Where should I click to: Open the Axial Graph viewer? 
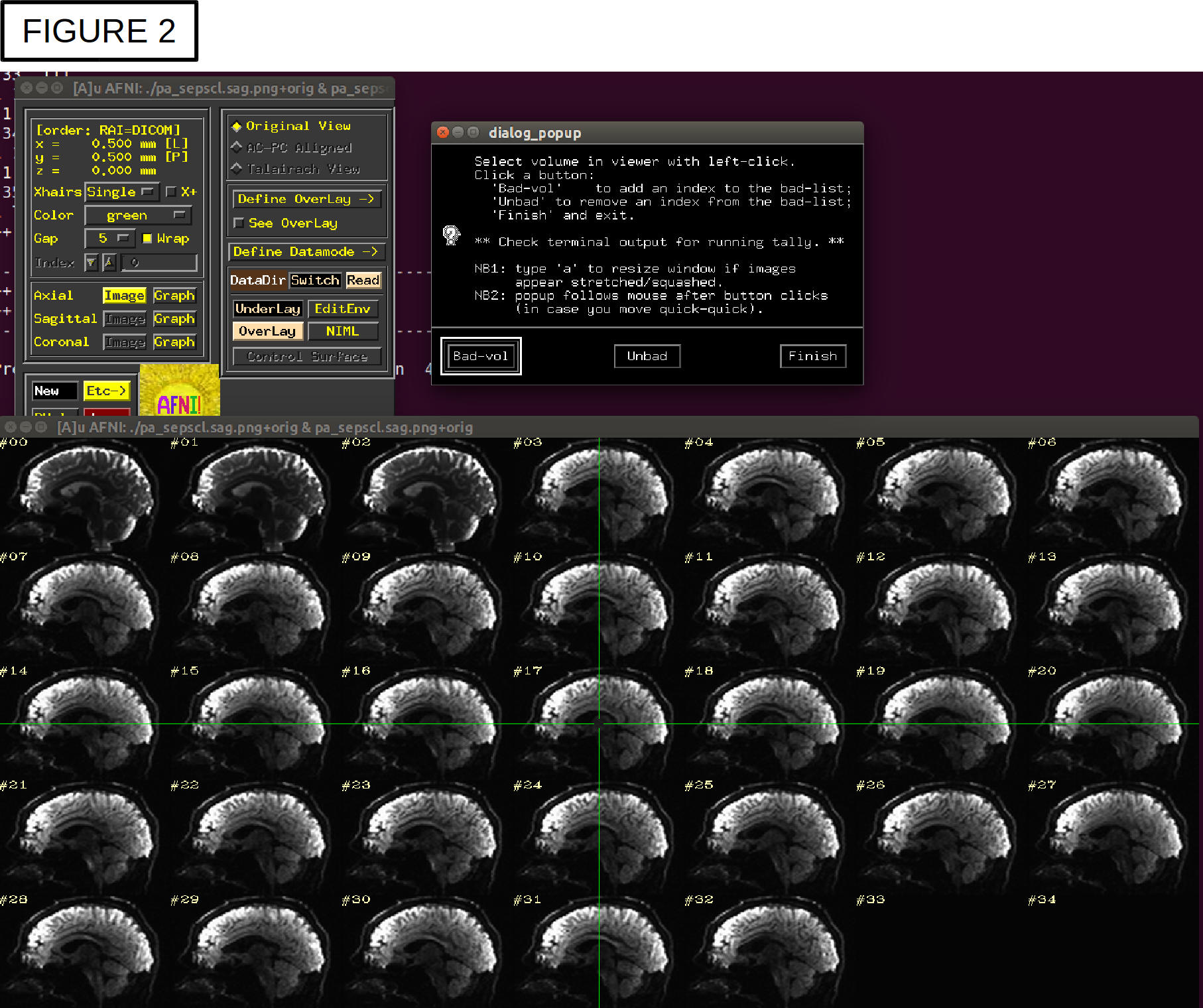[x=174, y=296]
